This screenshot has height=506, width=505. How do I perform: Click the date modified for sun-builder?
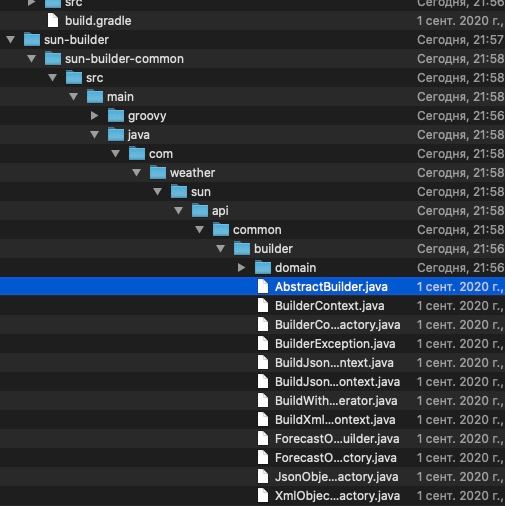pos(460,40)
